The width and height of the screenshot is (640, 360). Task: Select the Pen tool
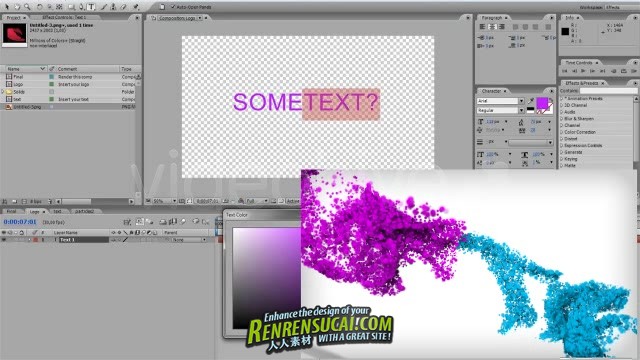(x=82, y=7)
